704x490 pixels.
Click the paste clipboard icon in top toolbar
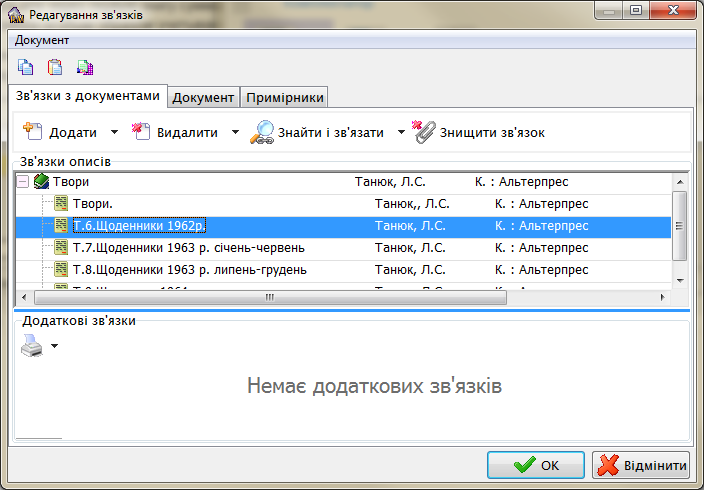point(55,68)
